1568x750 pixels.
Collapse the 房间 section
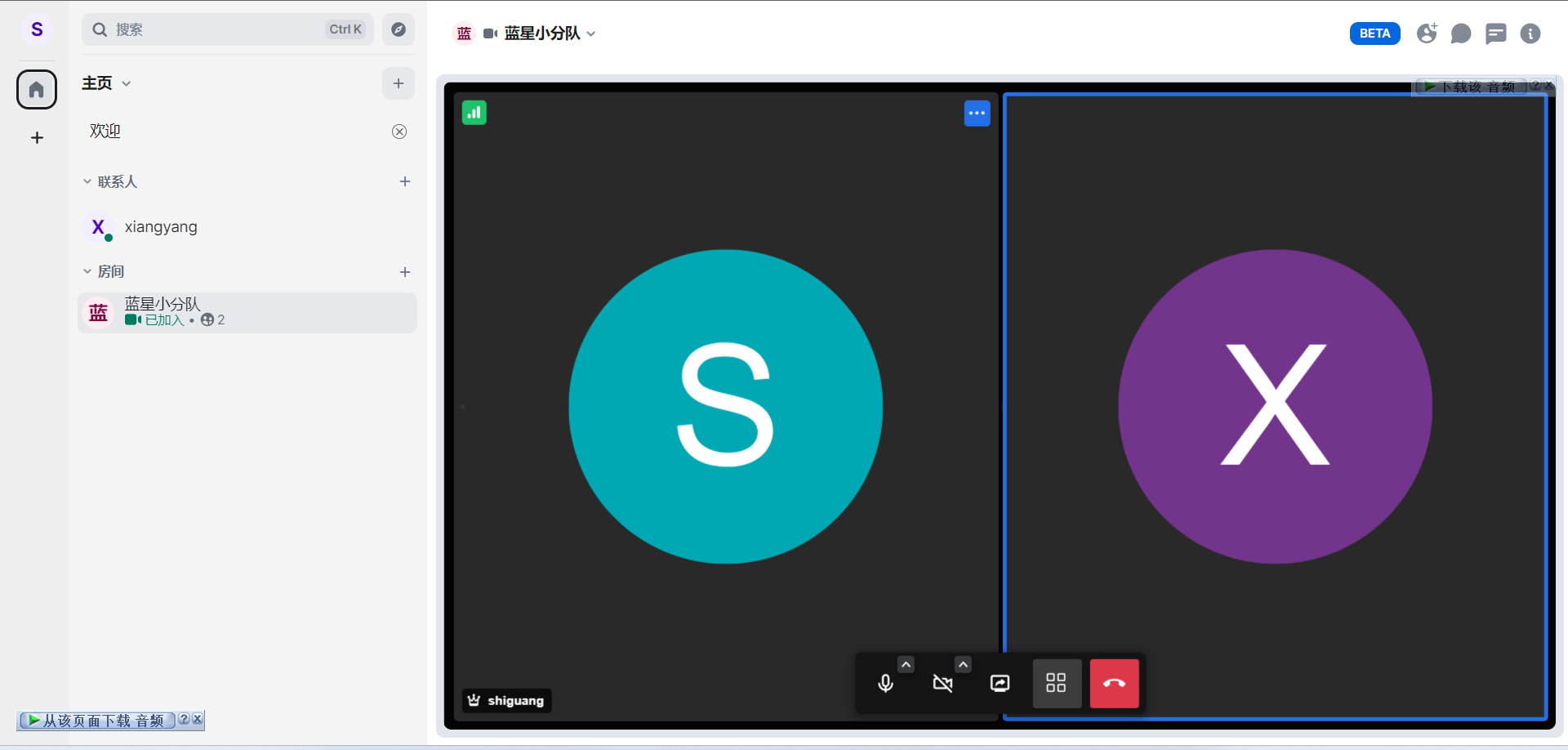tap(103, 271)
